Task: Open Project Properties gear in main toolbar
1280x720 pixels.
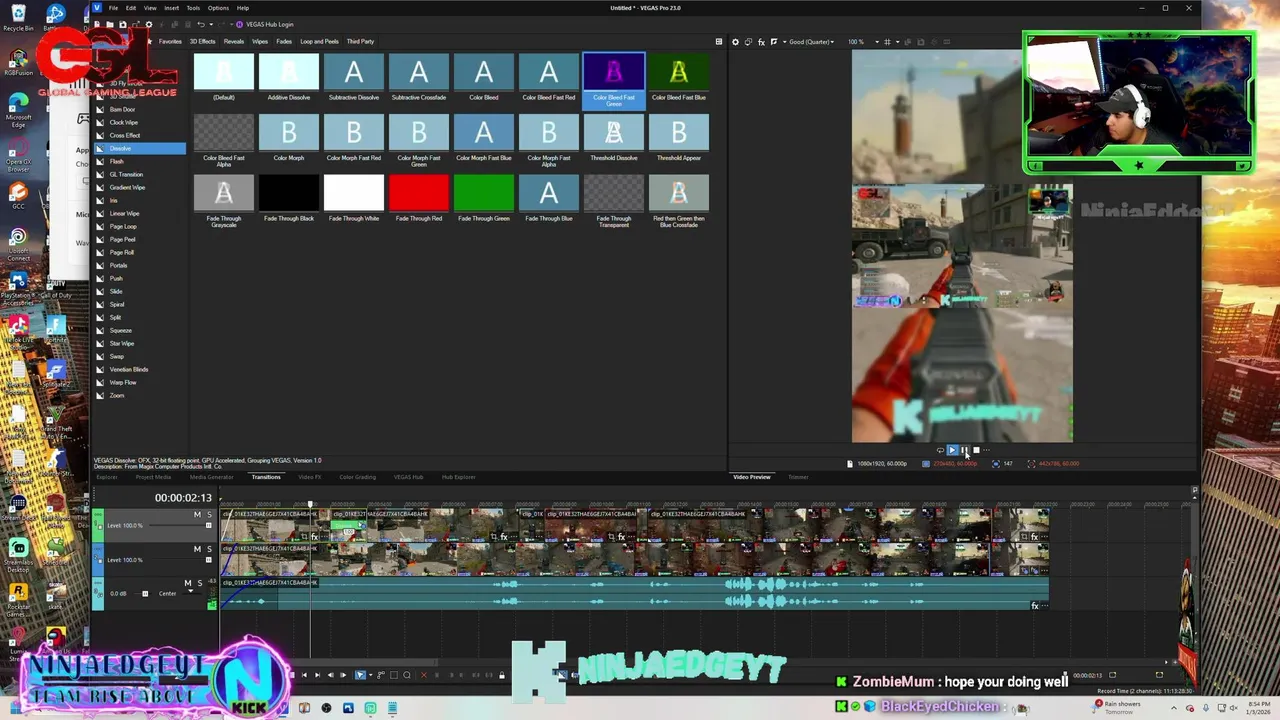Action: click(x=149, y=24)
